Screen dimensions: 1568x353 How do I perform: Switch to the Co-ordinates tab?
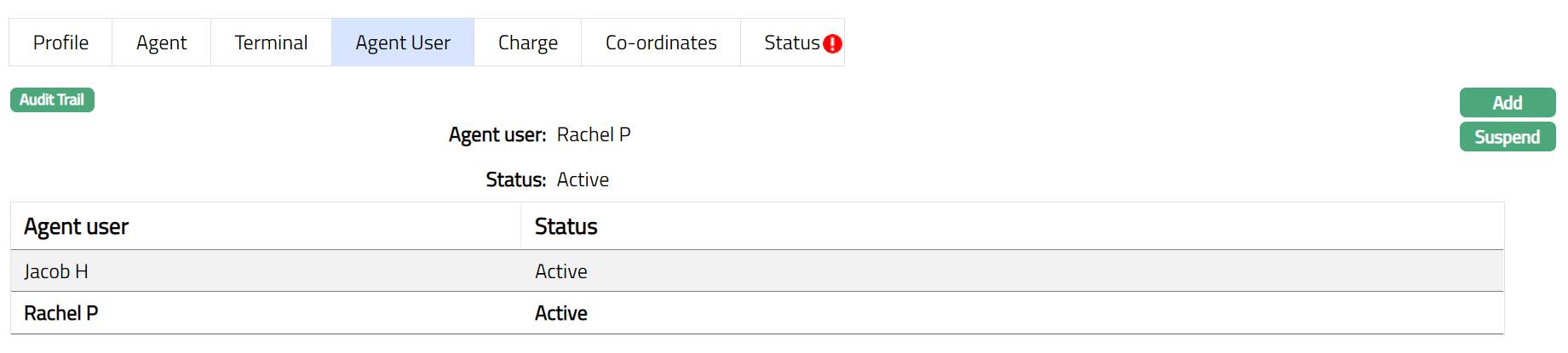(661, 43)
